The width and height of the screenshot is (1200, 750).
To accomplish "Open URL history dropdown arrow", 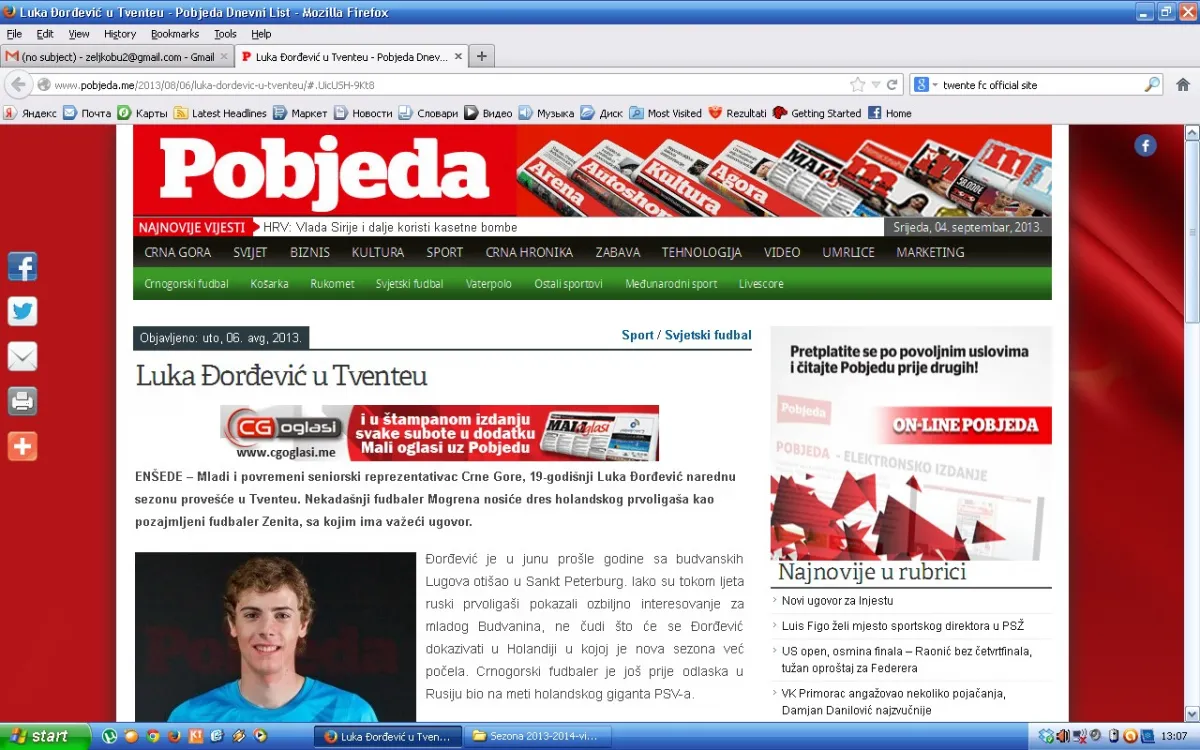I will pyautogui.click(x=875, y=85).
